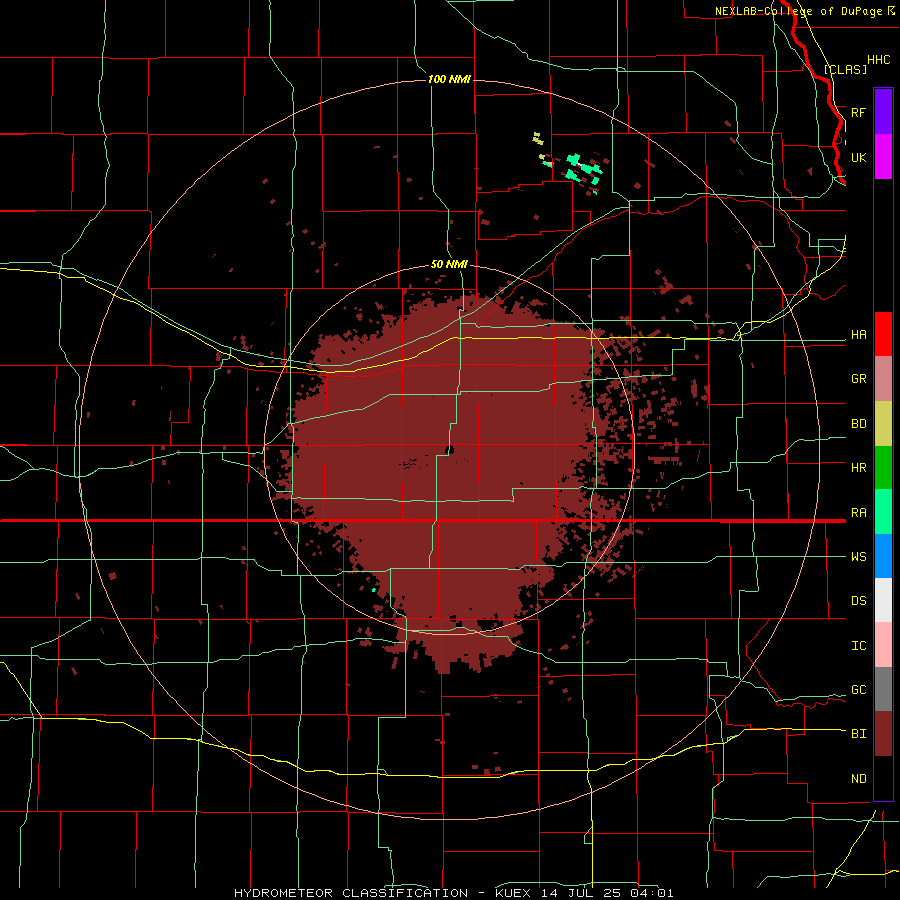Click the purple RF legend color swatch

coord(883,112)
